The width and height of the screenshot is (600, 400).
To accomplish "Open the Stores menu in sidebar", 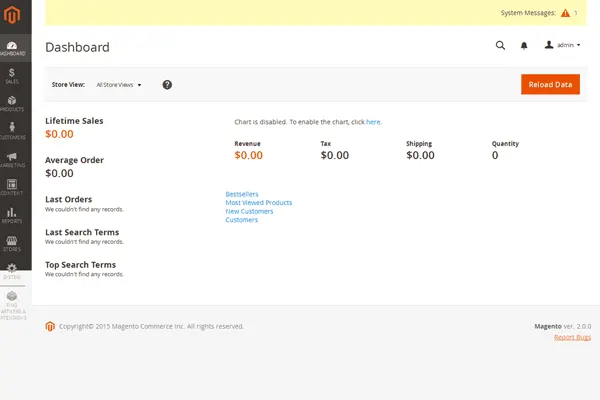I will [x=12, y=243].
